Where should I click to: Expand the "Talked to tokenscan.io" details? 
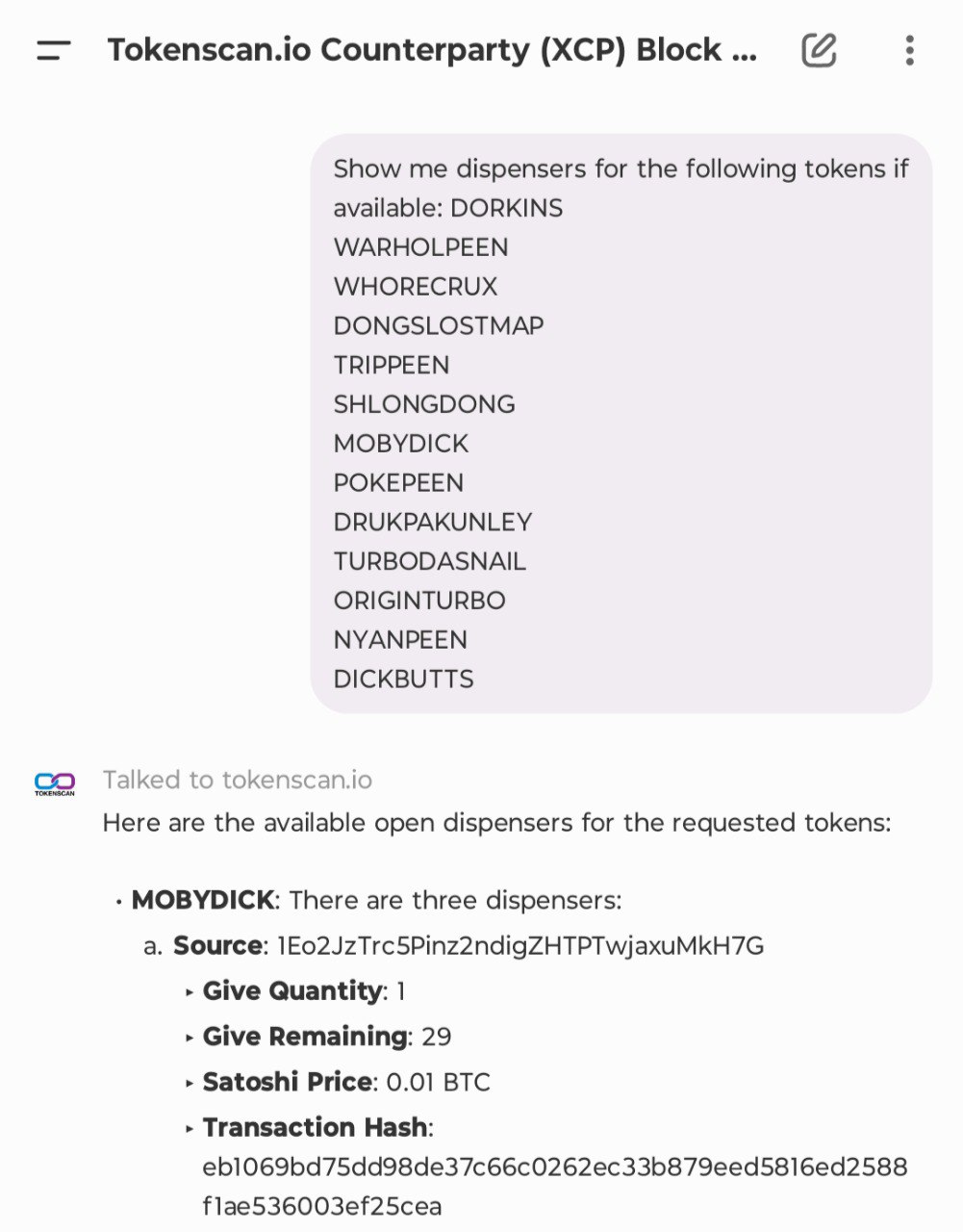[x=238, y=780]
